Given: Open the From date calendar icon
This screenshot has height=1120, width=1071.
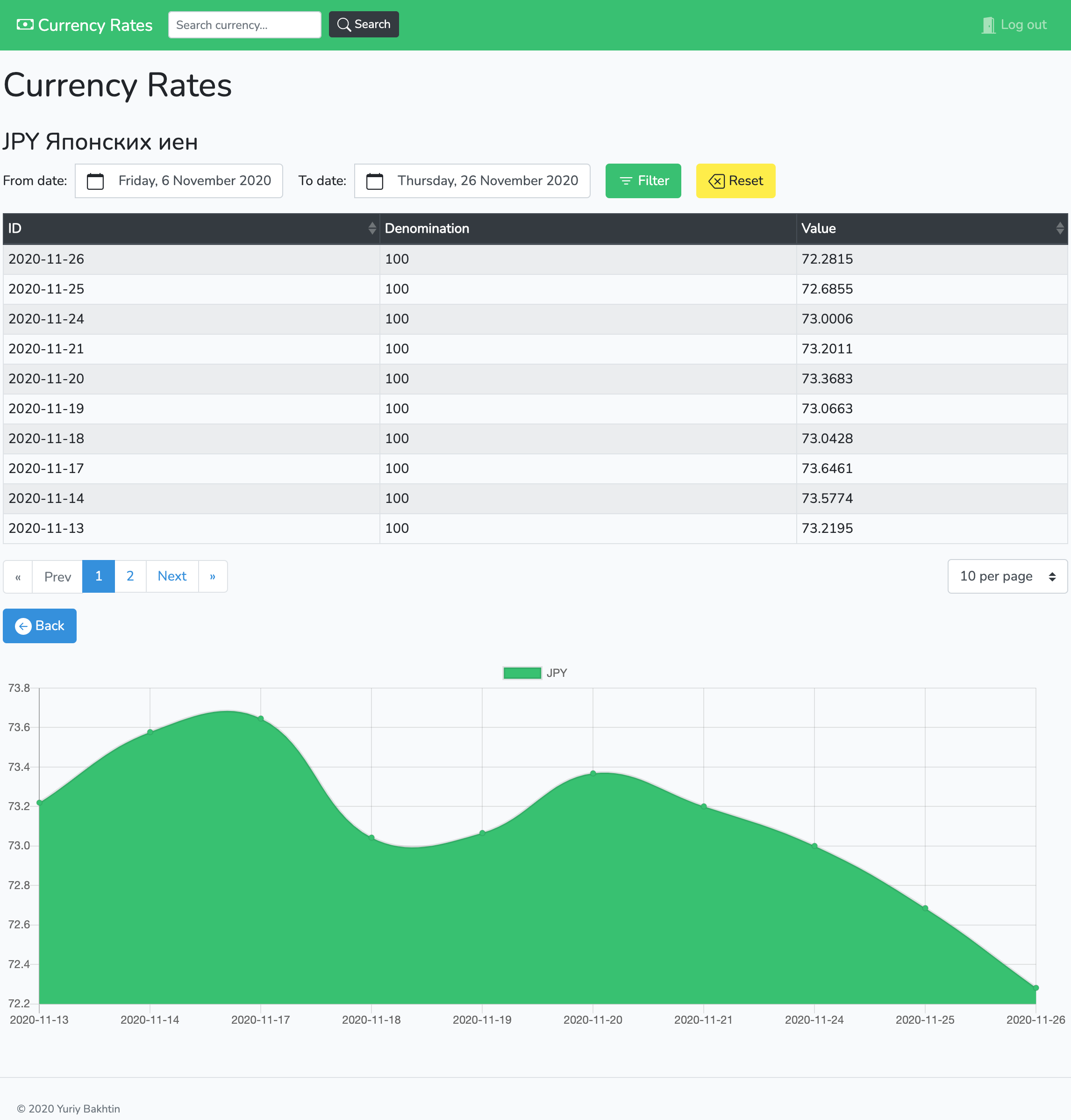Looking at the screenshot, I should tap(95, 181).
